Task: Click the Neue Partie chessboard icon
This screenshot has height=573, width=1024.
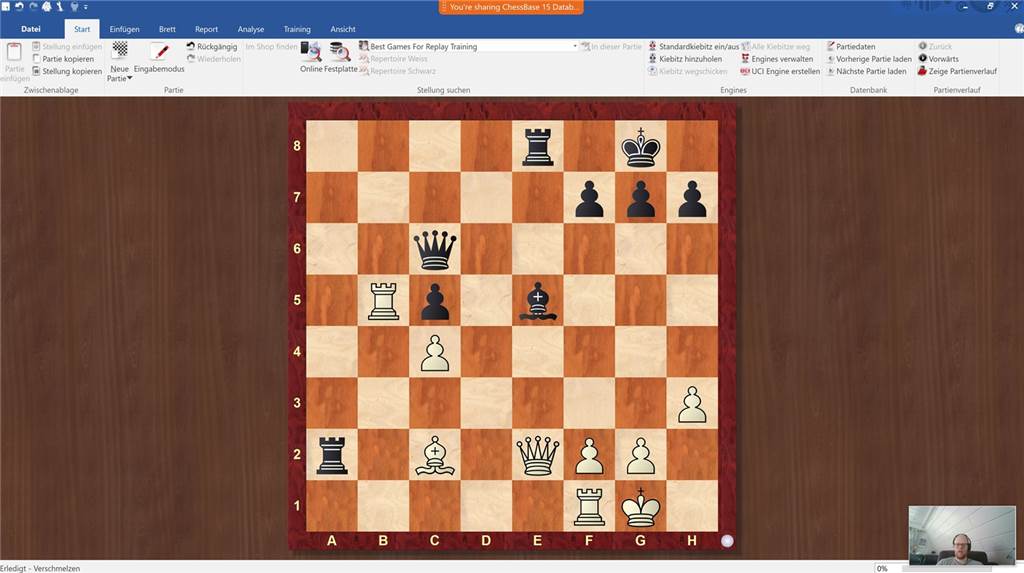Action: click(120, 50)
